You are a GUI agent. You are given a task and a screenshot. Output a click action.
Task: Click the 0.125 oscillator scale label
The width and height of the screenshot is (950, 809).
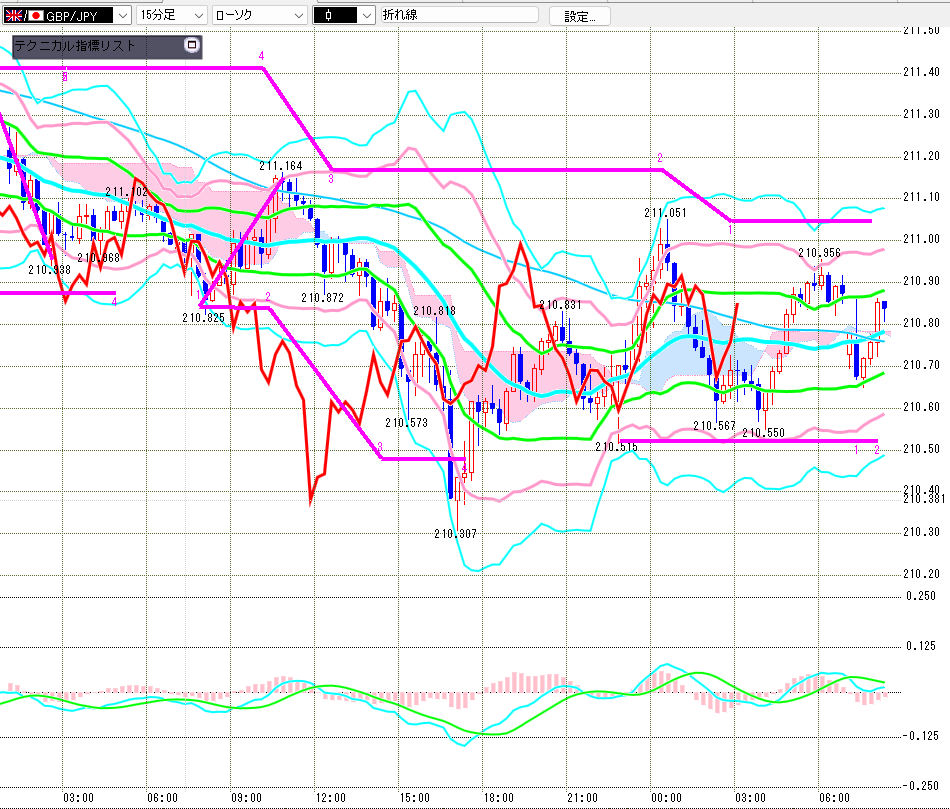[921, 646]
